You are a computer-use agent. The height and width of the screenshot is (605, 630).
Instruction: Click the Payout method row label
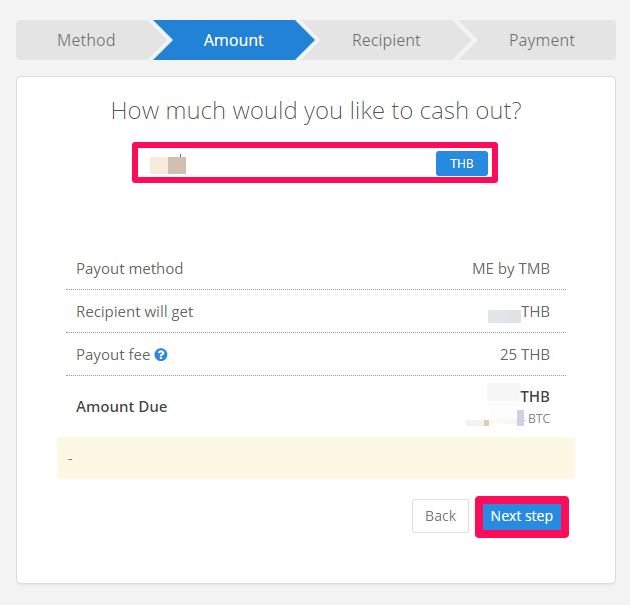tap(130, 269)
